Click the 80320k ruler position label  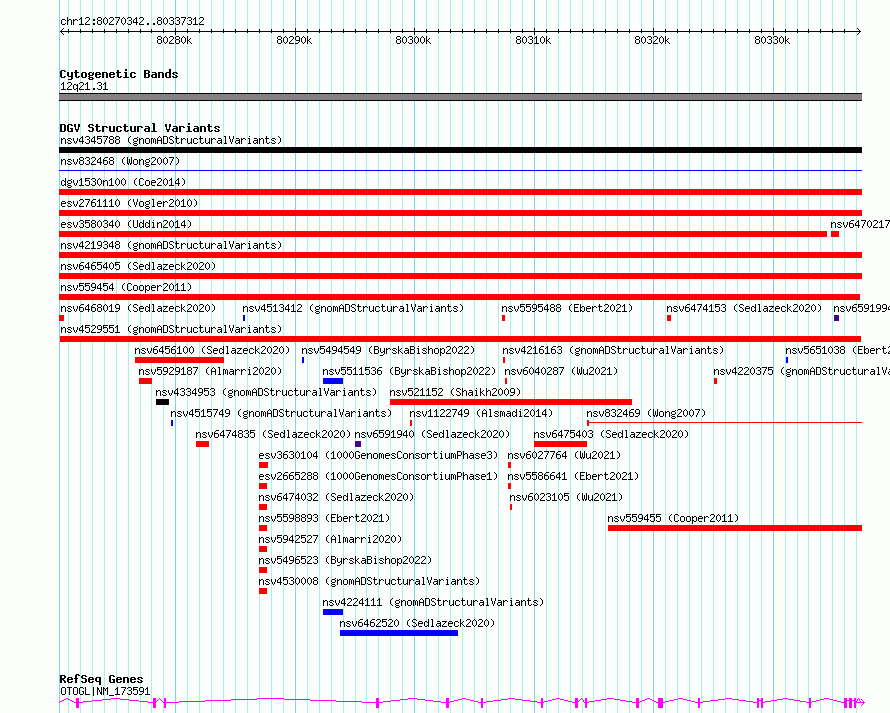[x=652, y=40]
